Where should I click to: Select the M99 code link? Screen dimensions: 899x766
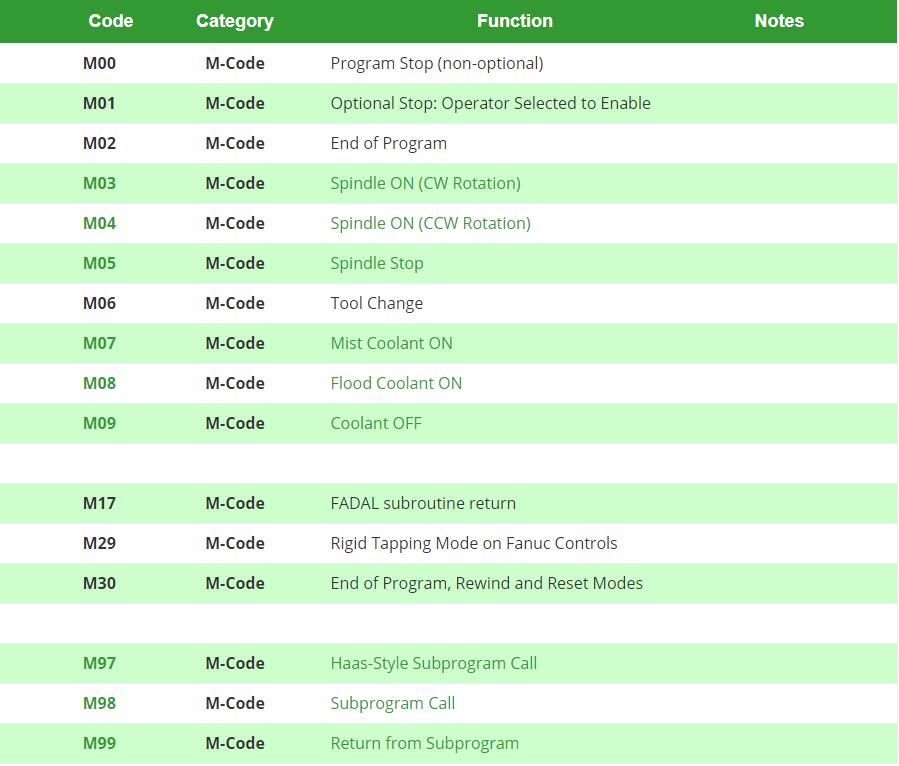coord(100,743)
